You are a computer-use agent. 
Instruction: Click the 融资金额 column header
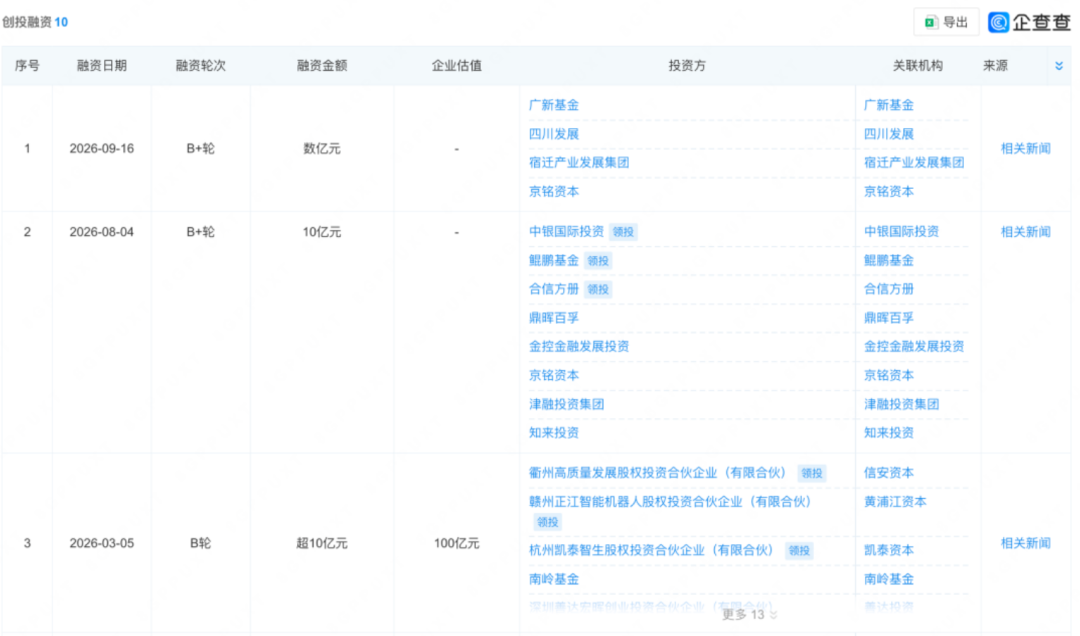[x=322, y=65]
